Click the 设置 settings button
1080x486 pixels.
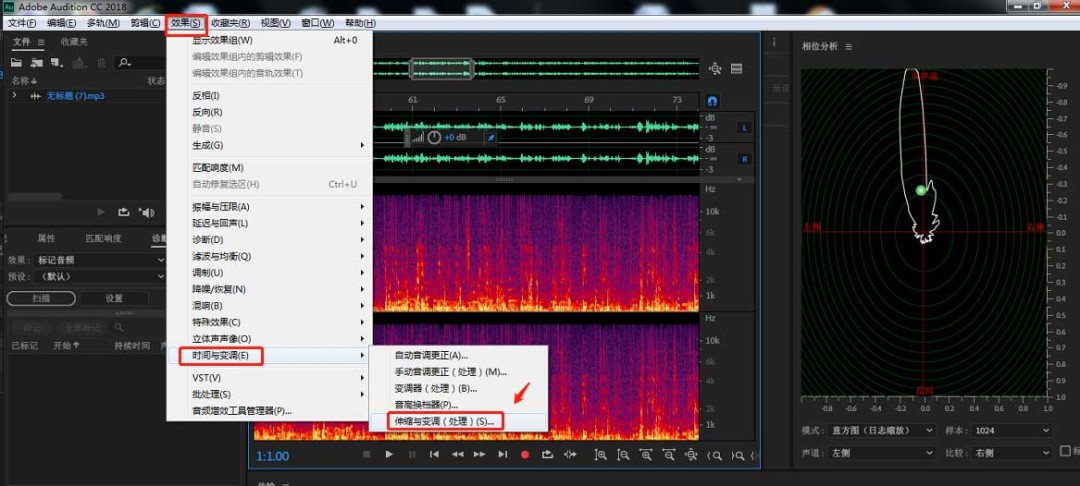[114, 298]
